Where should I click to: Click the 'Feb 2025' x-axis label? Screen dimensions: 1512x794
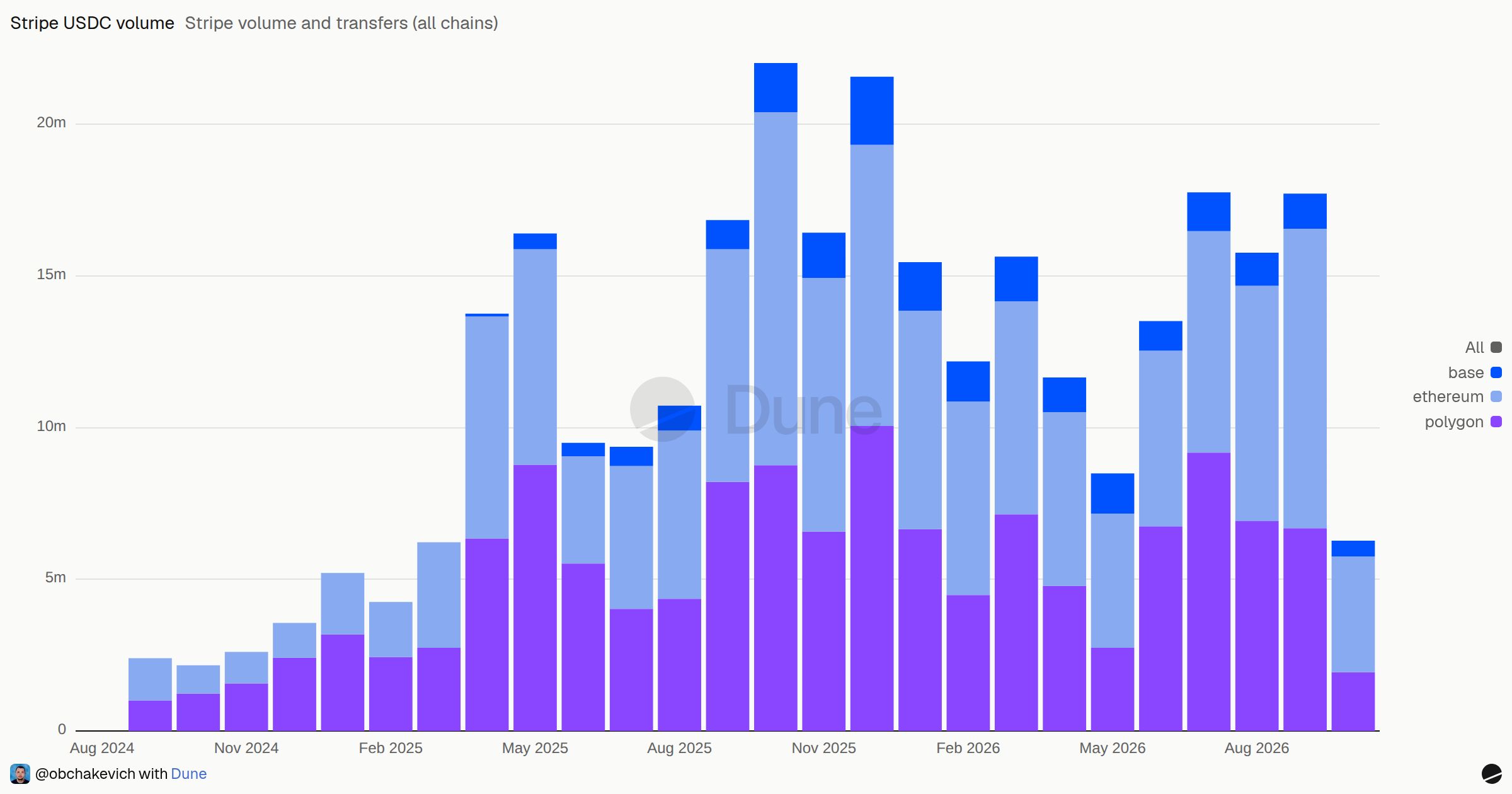point(391,748)
